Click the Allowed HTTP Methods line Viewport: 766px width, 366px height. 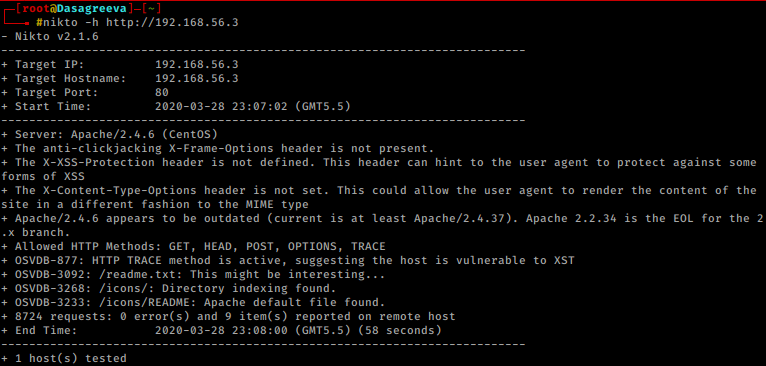[x=193, y=246]
